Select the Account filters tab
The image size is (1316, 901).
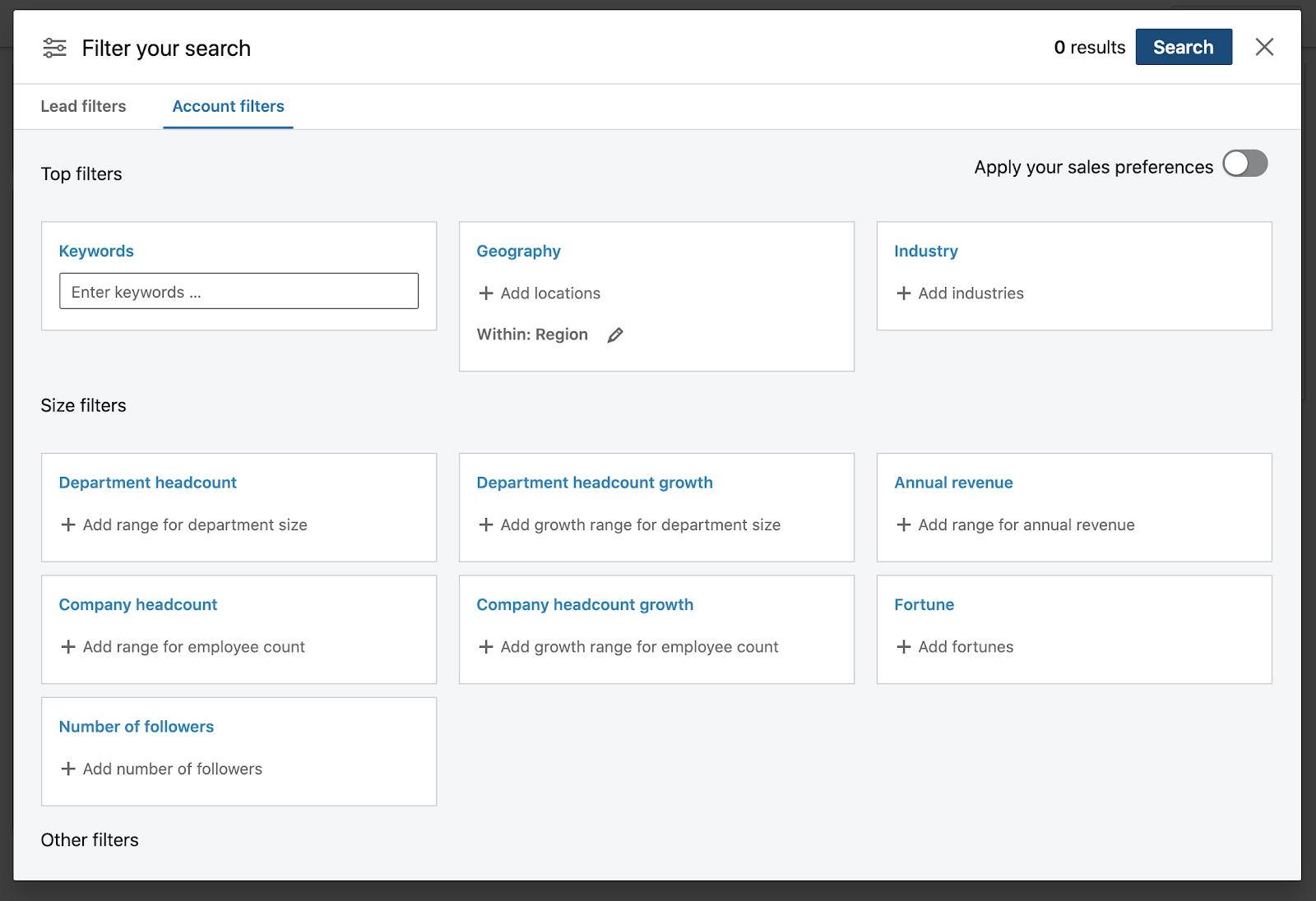228,106
